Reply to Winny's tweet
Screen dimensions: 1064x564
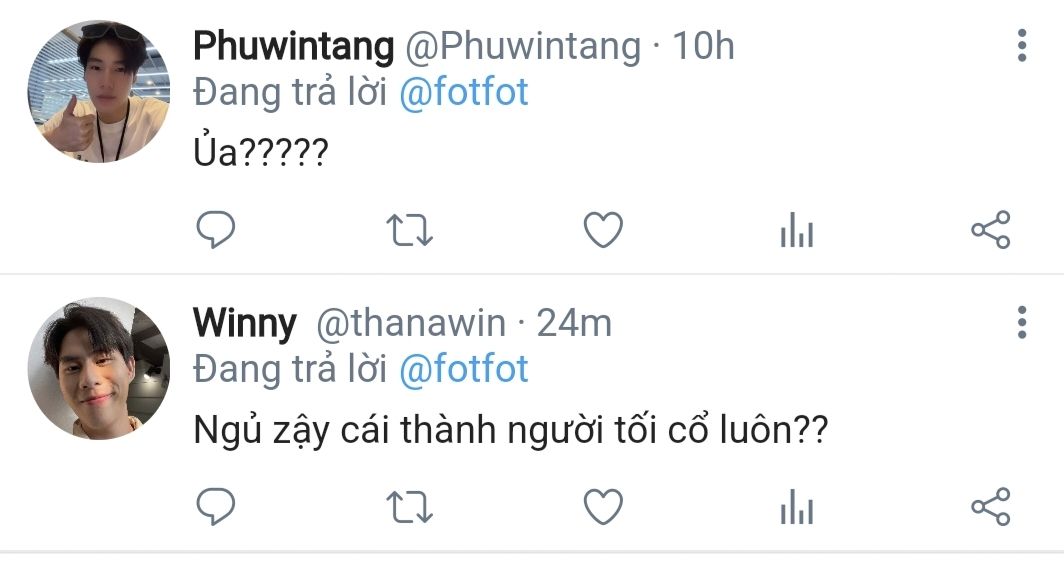click(214, 508)
